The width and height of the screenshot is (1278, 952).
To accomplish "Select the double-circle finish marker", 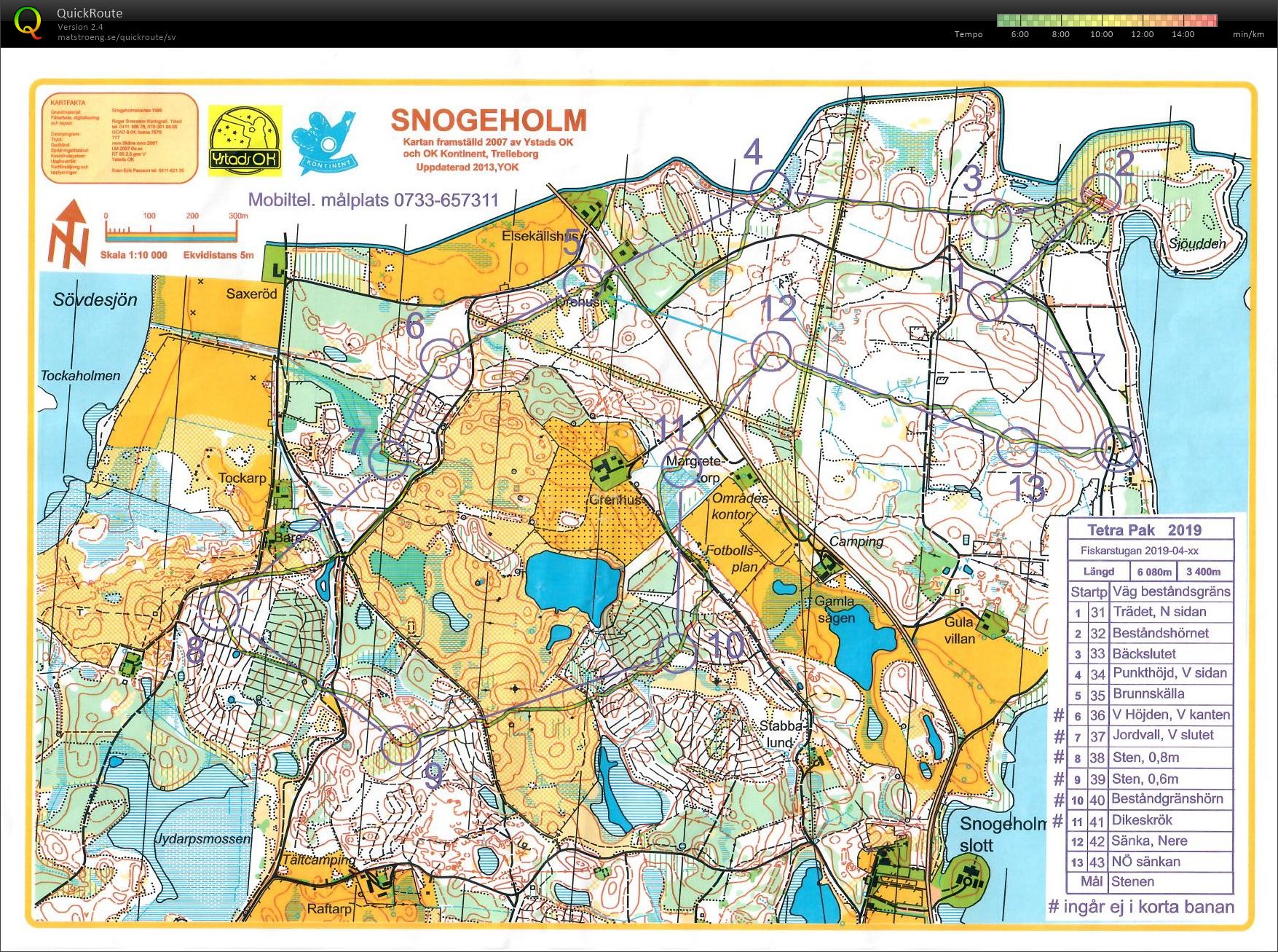I will coord(1117,449).
